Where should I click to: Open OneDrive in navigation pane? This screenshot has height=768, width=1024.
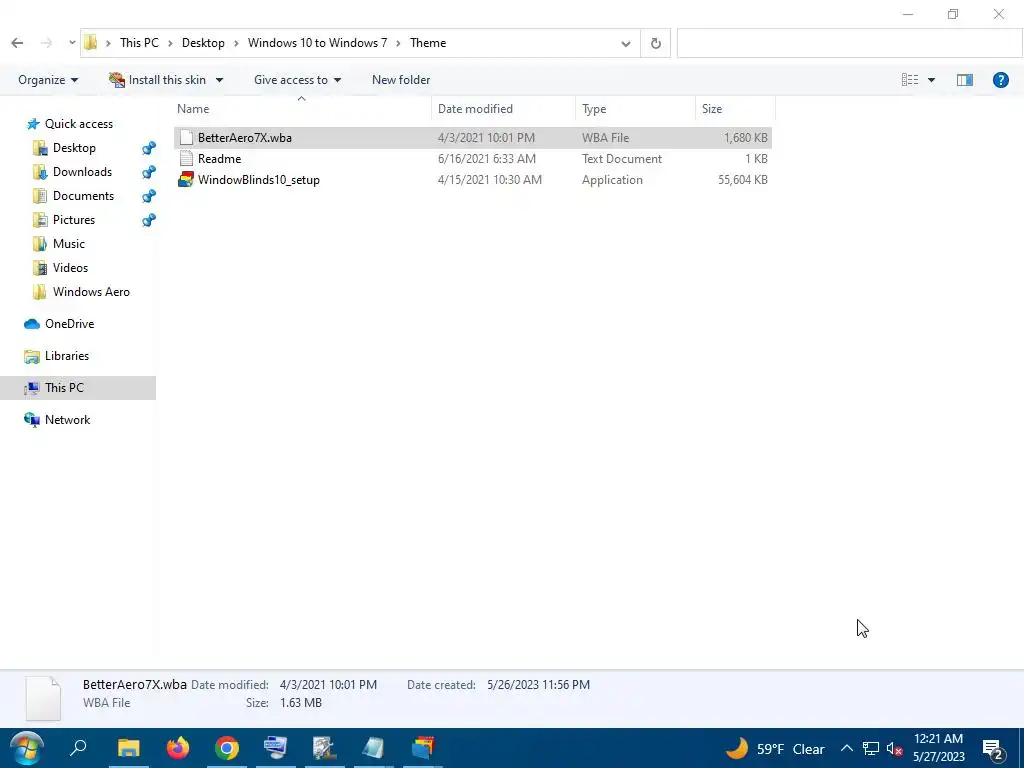point(69,324)
